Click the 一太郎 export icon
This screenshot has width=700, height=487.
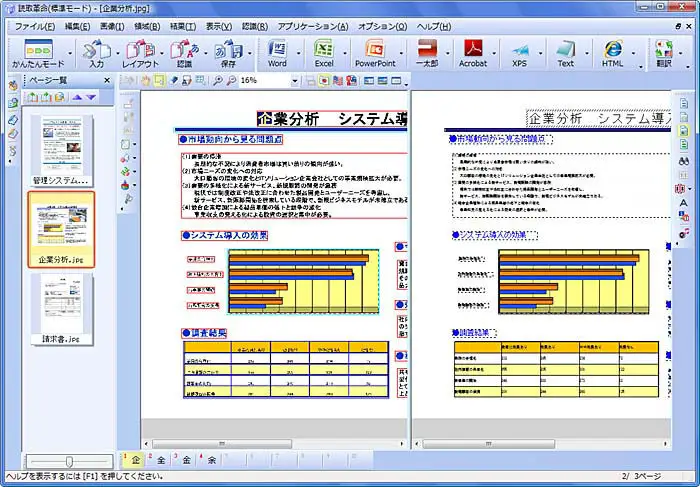(427, 52)
